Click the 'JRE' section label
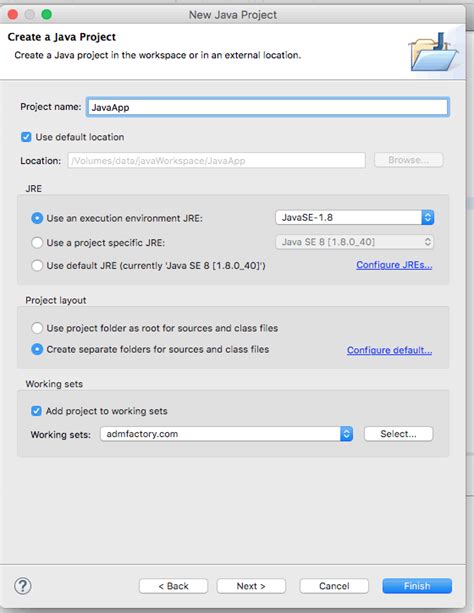474x613 pixels. tap(34, 189)
